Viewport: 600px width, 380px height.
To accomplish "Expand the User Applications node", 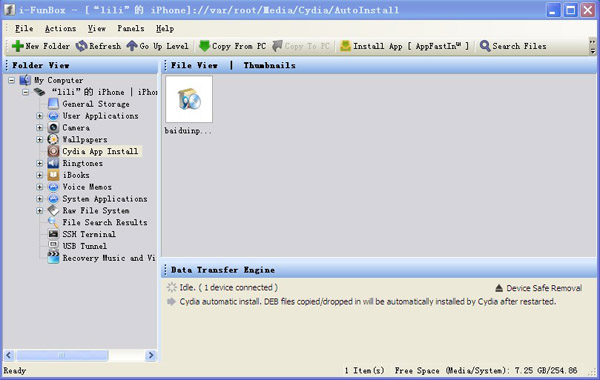I will click(x=40, y=116).
